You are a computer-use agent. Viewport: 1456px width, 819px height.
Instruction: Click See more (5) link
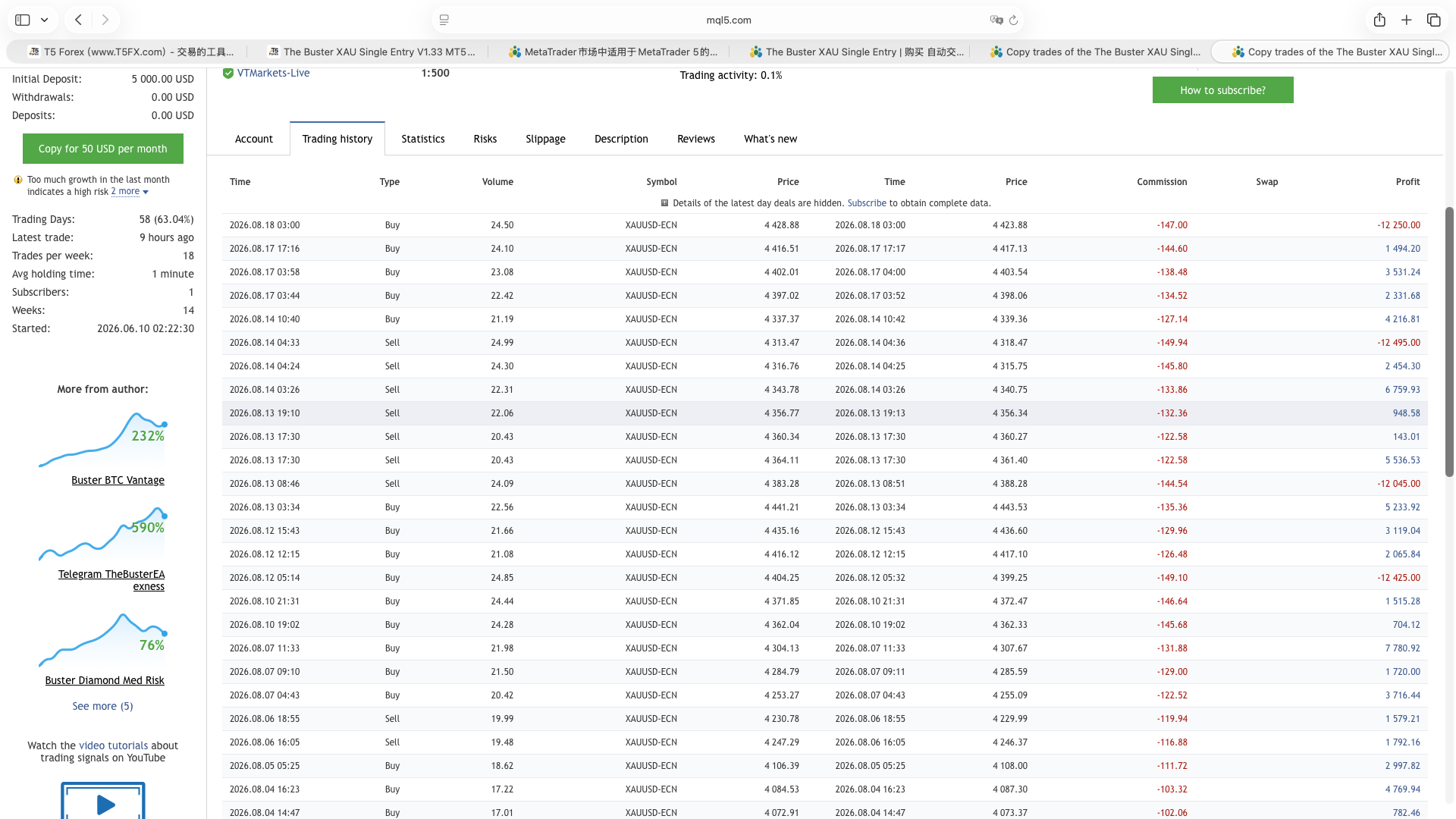coord(102,706)
